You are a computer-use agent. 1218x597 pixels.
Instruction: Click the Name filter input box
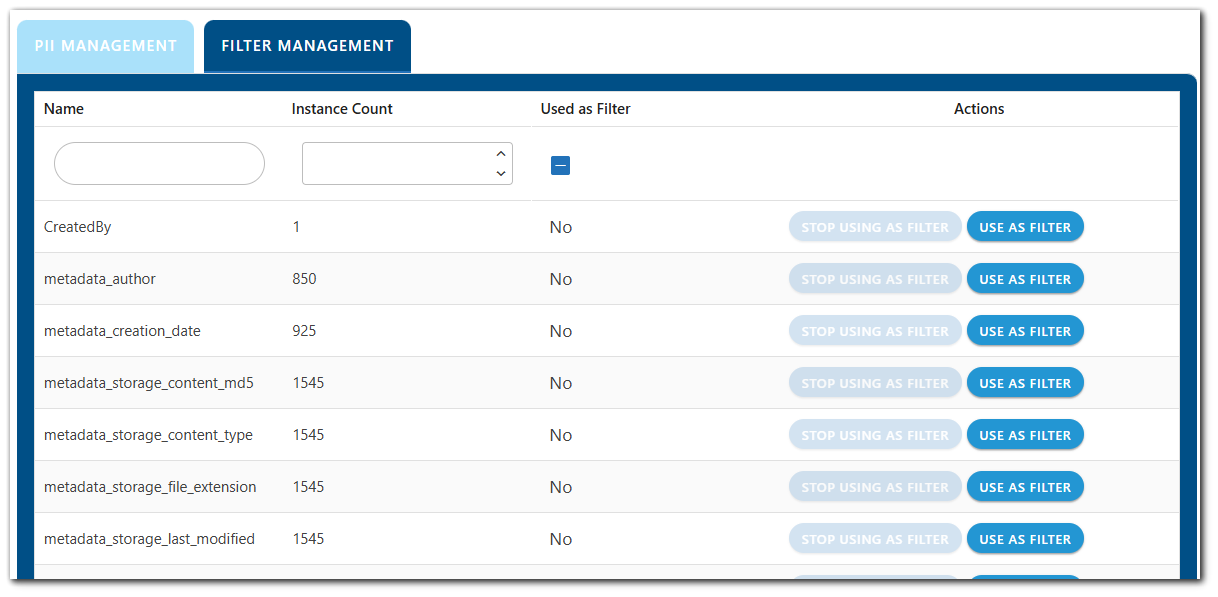pos(158,163)
